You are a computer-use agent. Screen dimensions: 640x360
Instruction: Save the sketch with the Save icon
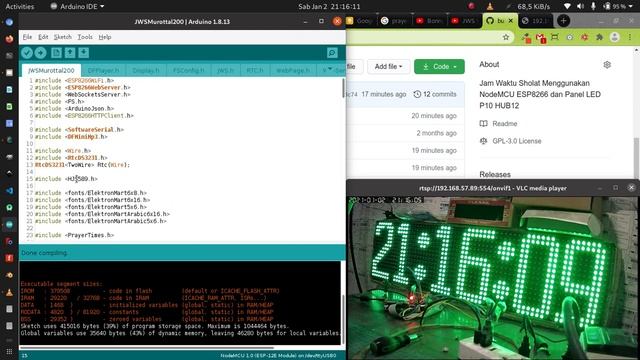[83, 53]
